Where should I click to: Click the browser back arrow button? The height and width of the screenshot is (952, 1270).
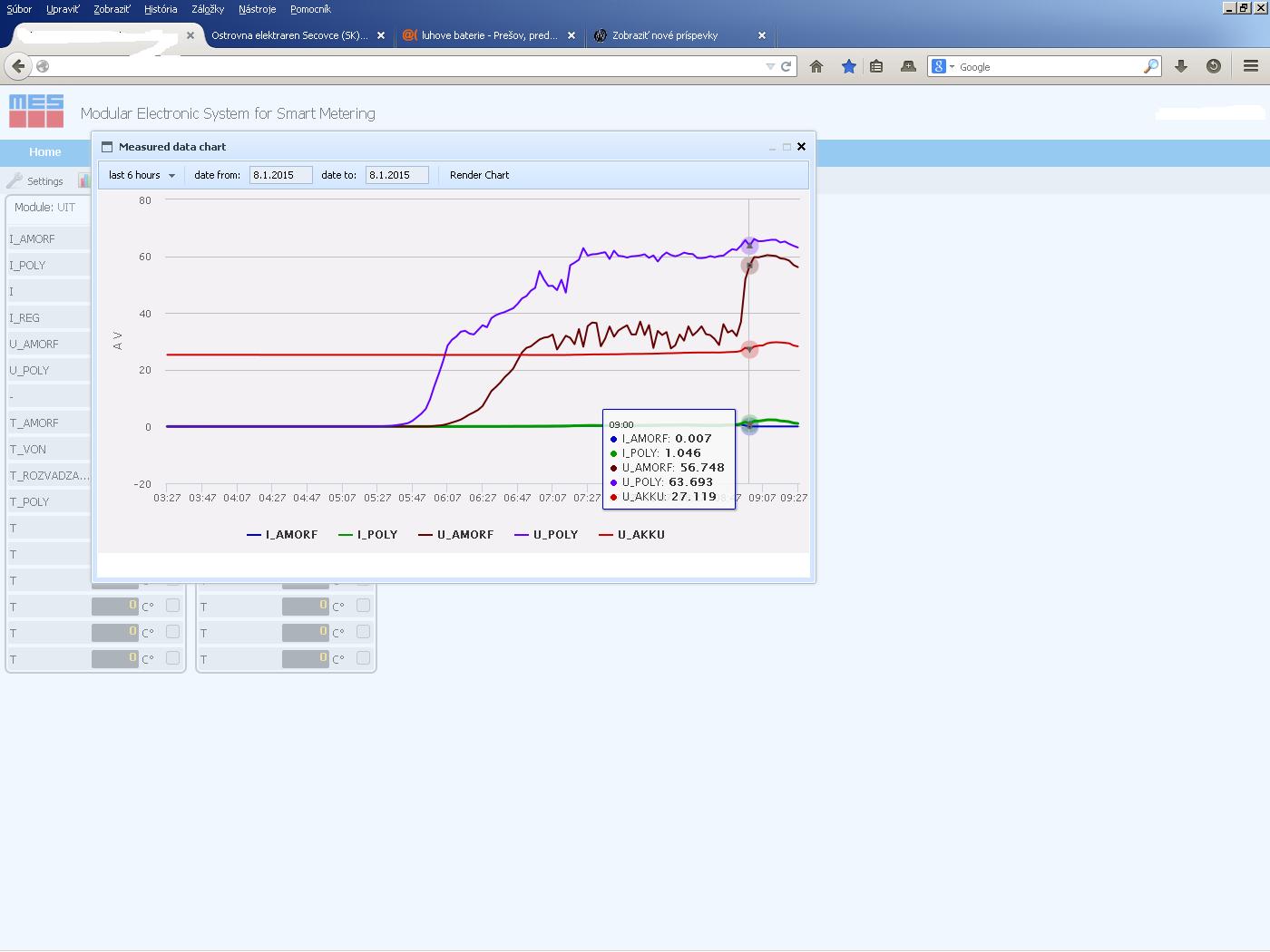(x=18, y=66)
